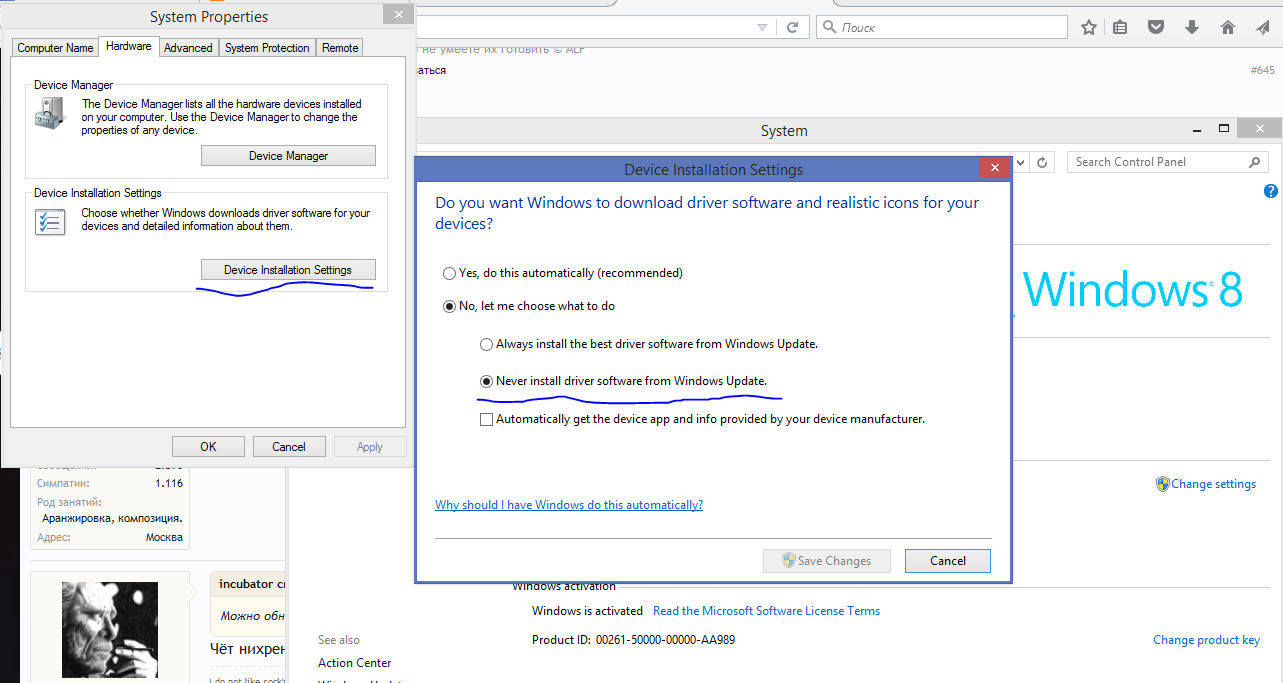Refresh the System control panel window
1283x683 pixels.
coord(1042,162)
